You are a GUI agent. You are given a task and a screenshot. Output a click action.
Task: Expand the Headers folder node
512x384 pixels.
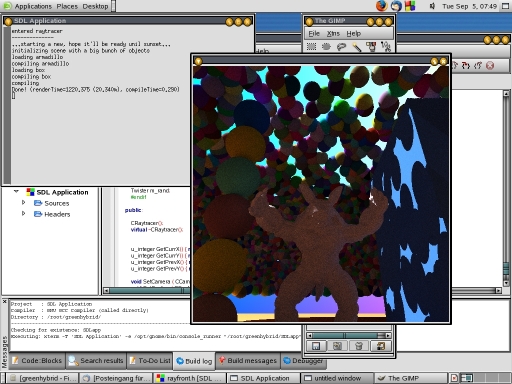click(23, 213)
